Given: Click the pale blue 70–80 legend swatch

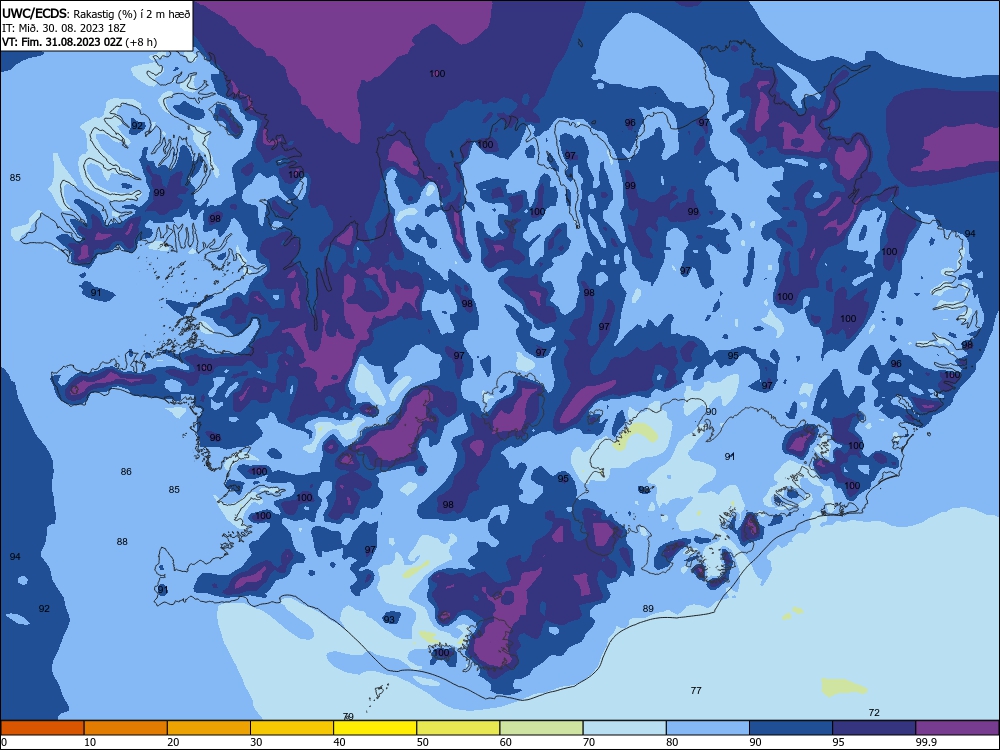Looking at the screenshot, I should tap(625, 728).
